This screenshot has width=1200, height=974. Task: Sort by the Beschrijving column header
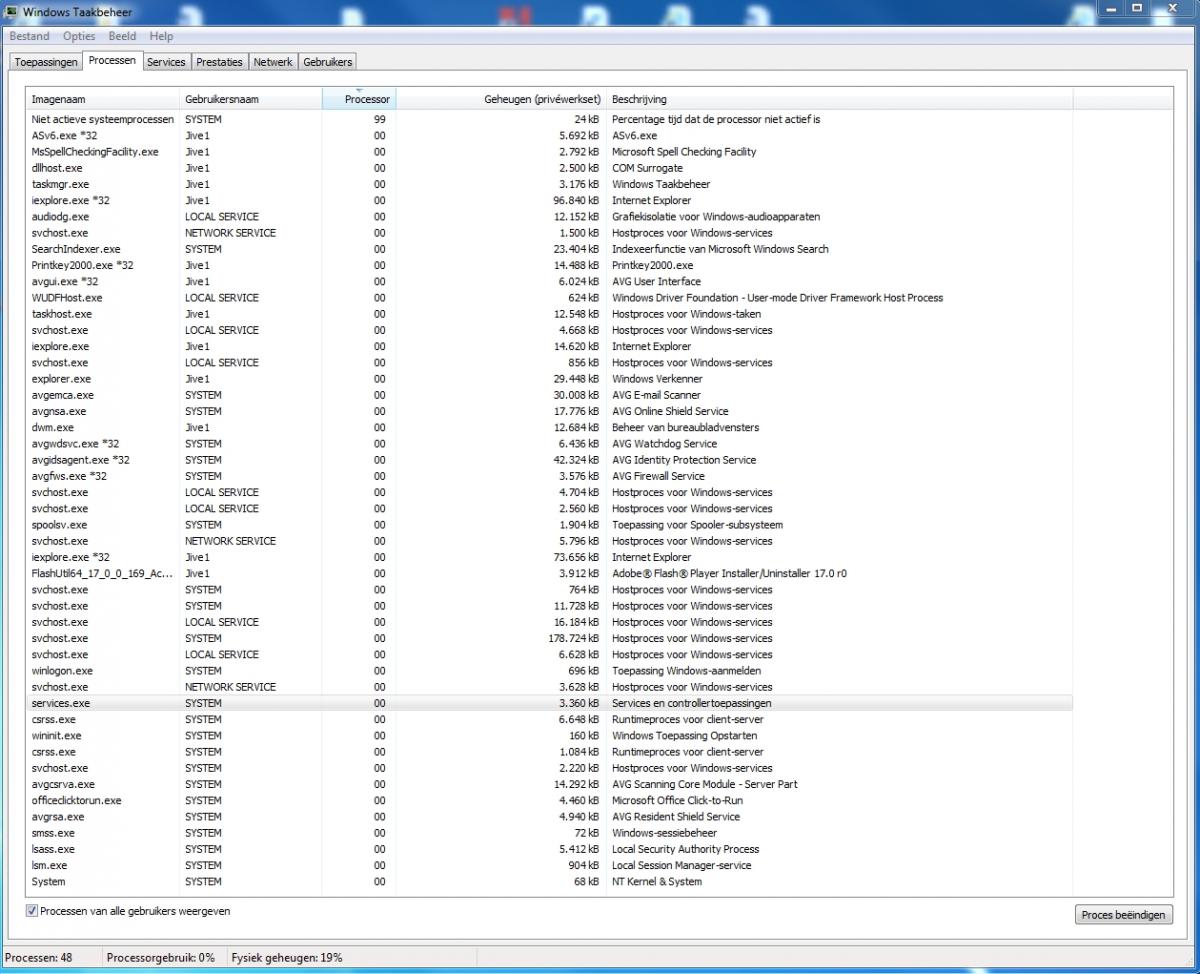[x=839, y=99]
